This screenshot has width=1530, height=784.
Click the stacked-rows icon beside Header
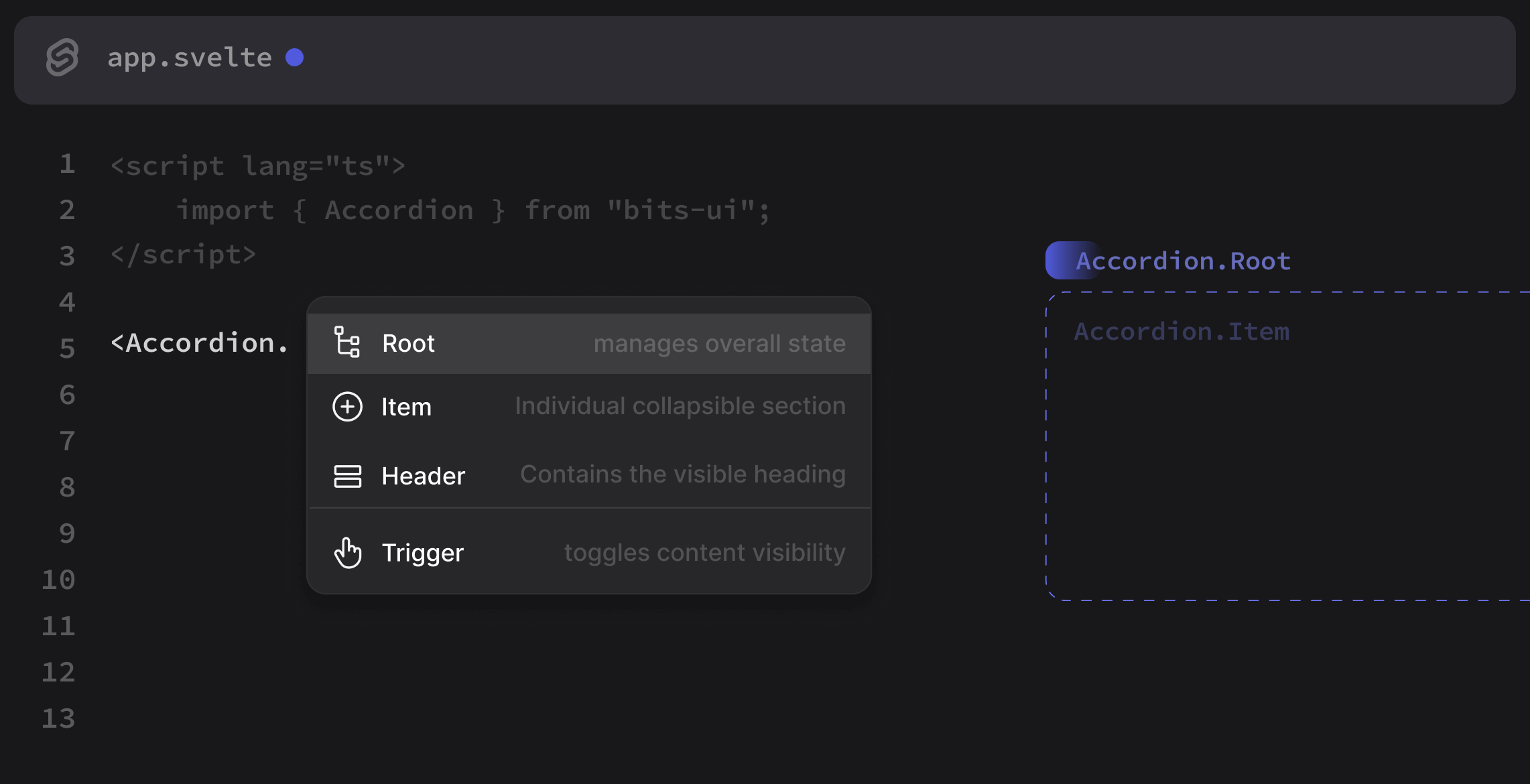point(348,476)
